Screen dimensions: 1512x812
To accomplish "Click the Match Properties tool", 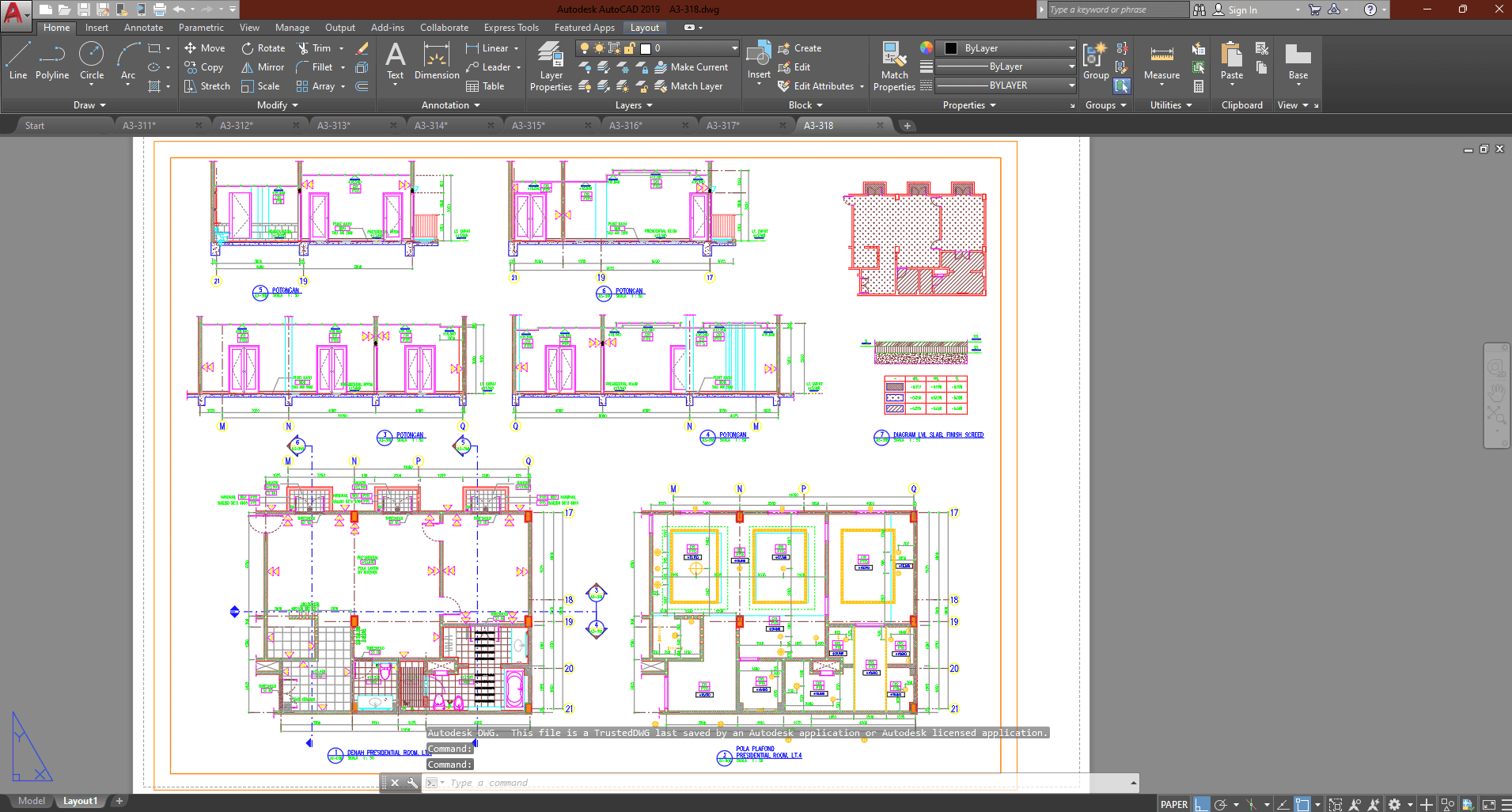I will click(894, 66).
